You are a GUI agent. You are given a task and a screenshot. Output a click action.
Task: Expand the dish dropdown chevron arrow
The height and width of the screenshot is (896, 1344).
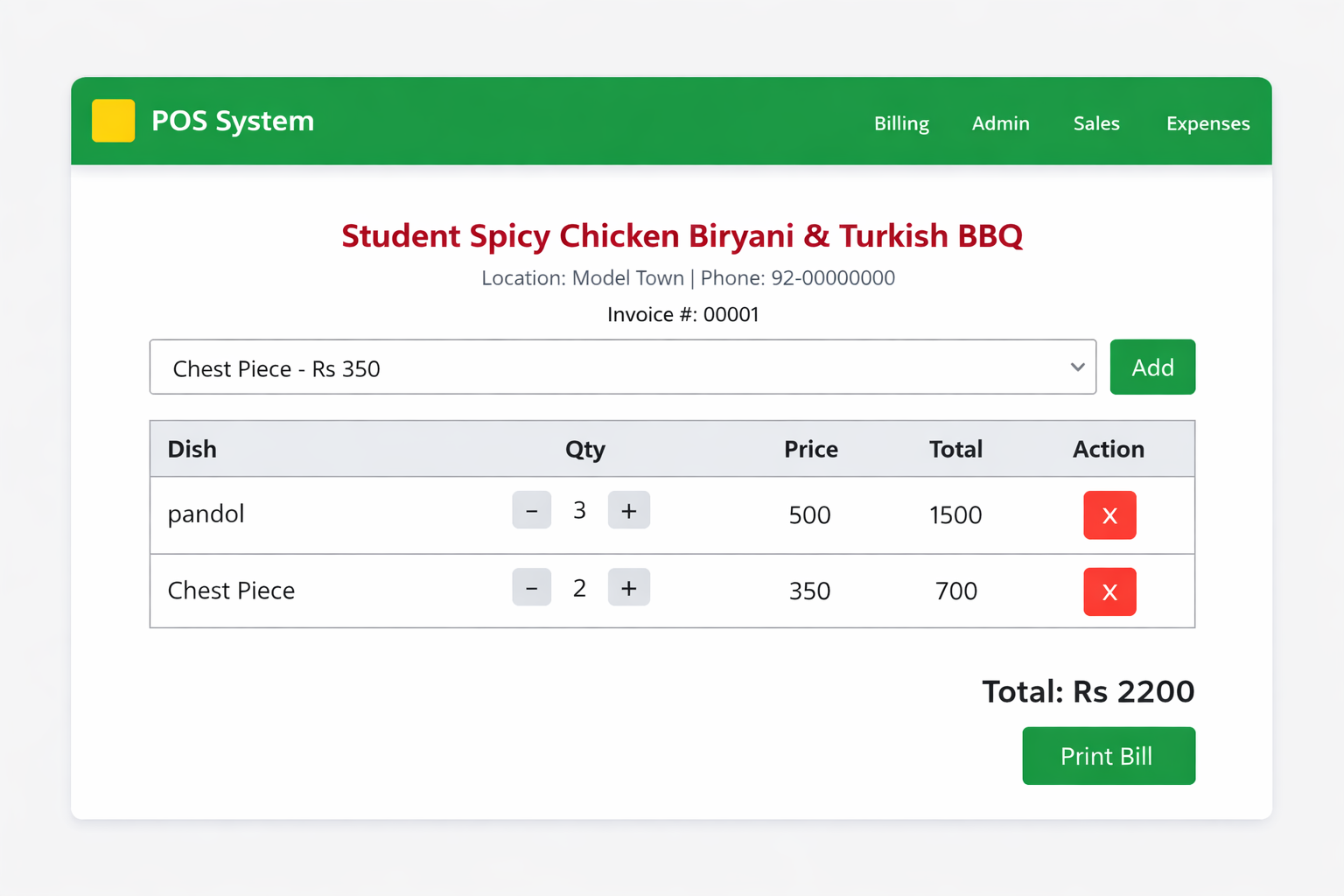1077,367
